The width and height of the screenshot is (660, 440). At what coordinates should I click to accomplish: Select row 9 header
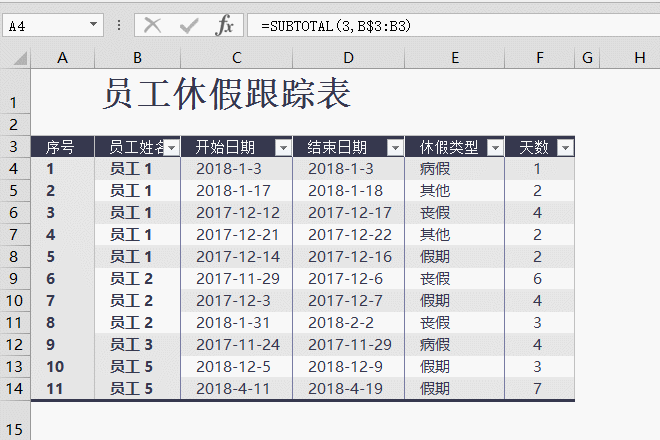coord(14,278)
